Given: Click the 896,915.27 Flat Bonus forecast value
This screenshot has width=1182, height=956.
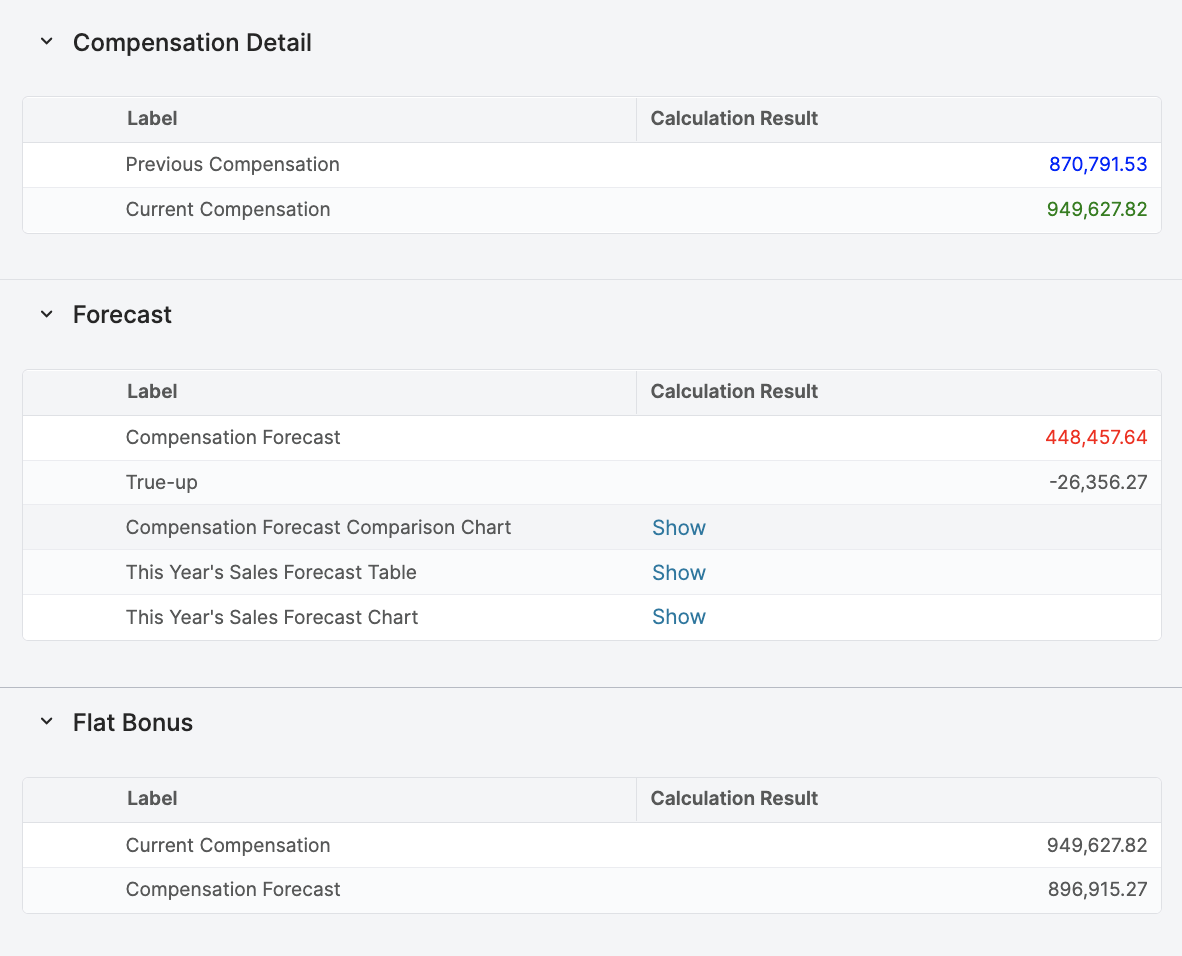Looking at the screenshot, I should coord(1096,889).
